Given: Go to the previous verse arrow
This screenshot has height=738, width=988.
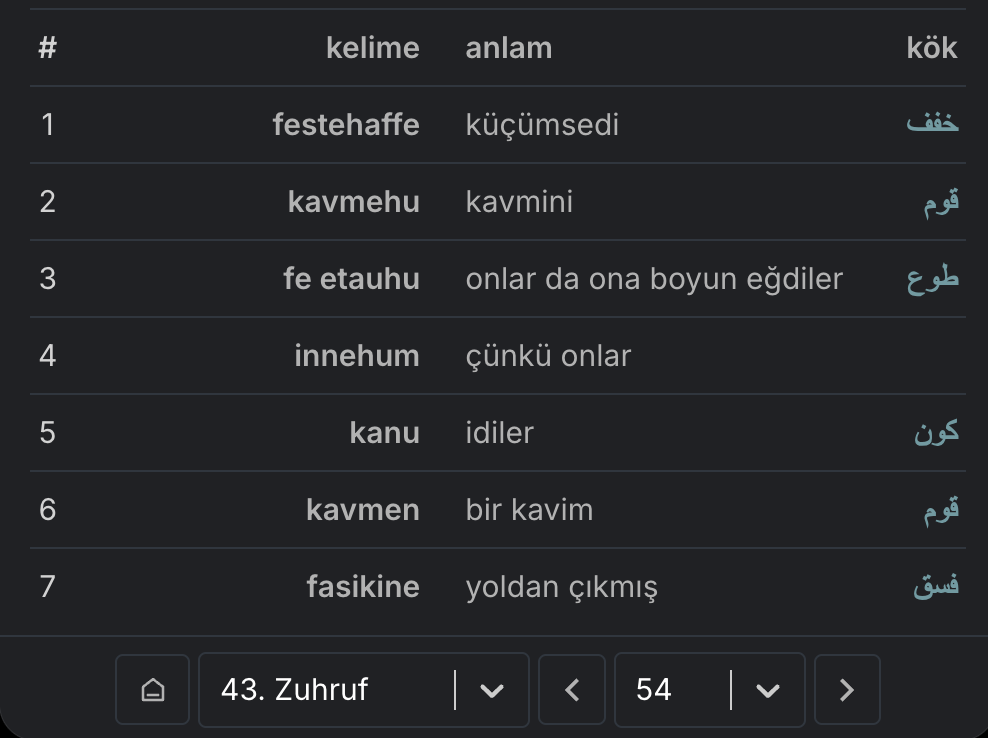Looking at the screenshot, I should (x=572, y=689).
